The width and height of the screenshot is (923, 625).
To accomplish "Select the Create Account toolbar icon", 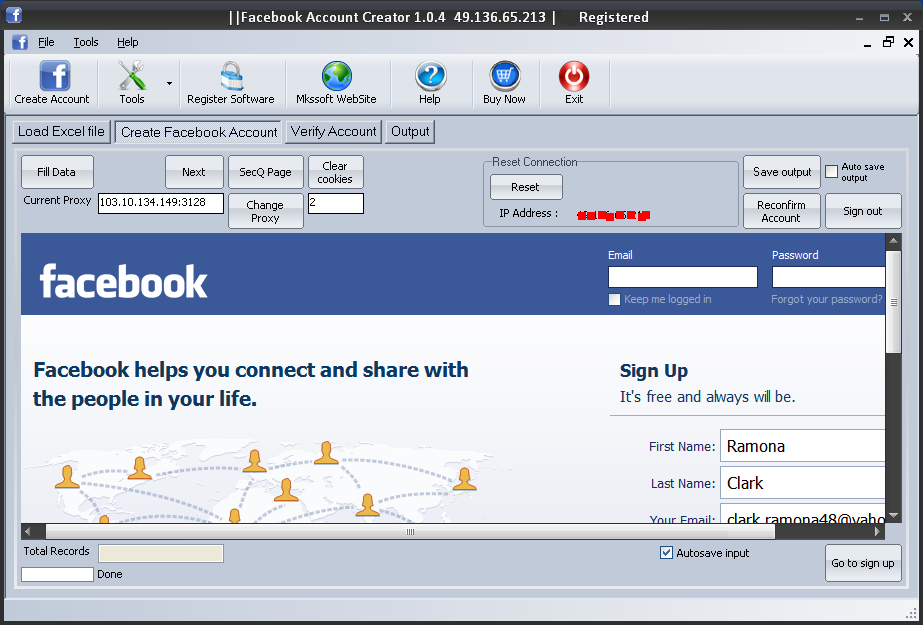I will [x=51, y=83].
